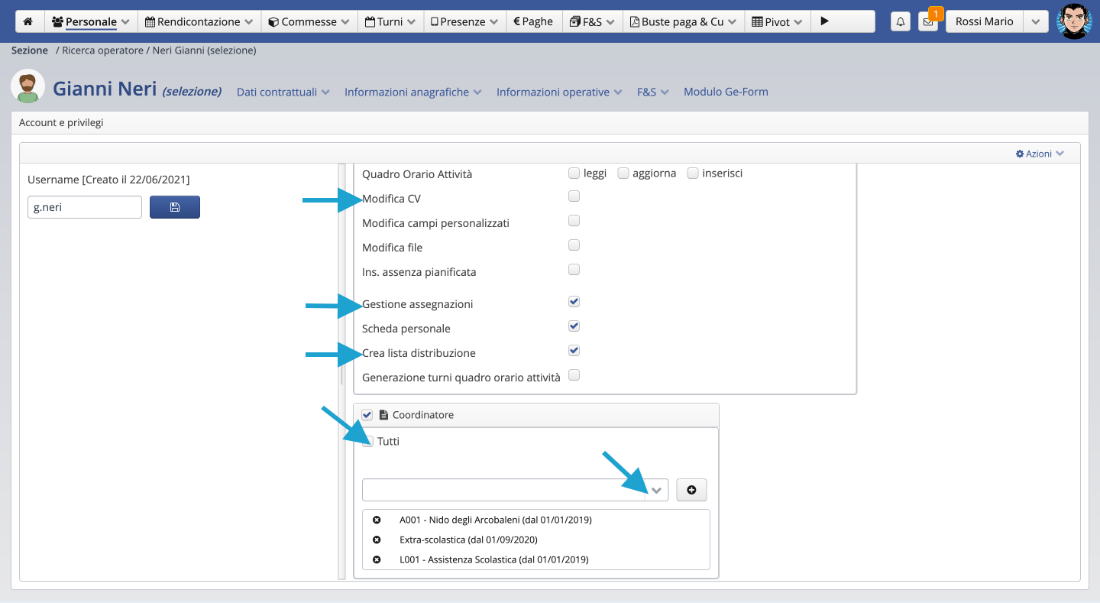Click the username field containing g.neri
The height and width of the screenshot is (603, 1100).
point(84,207)
